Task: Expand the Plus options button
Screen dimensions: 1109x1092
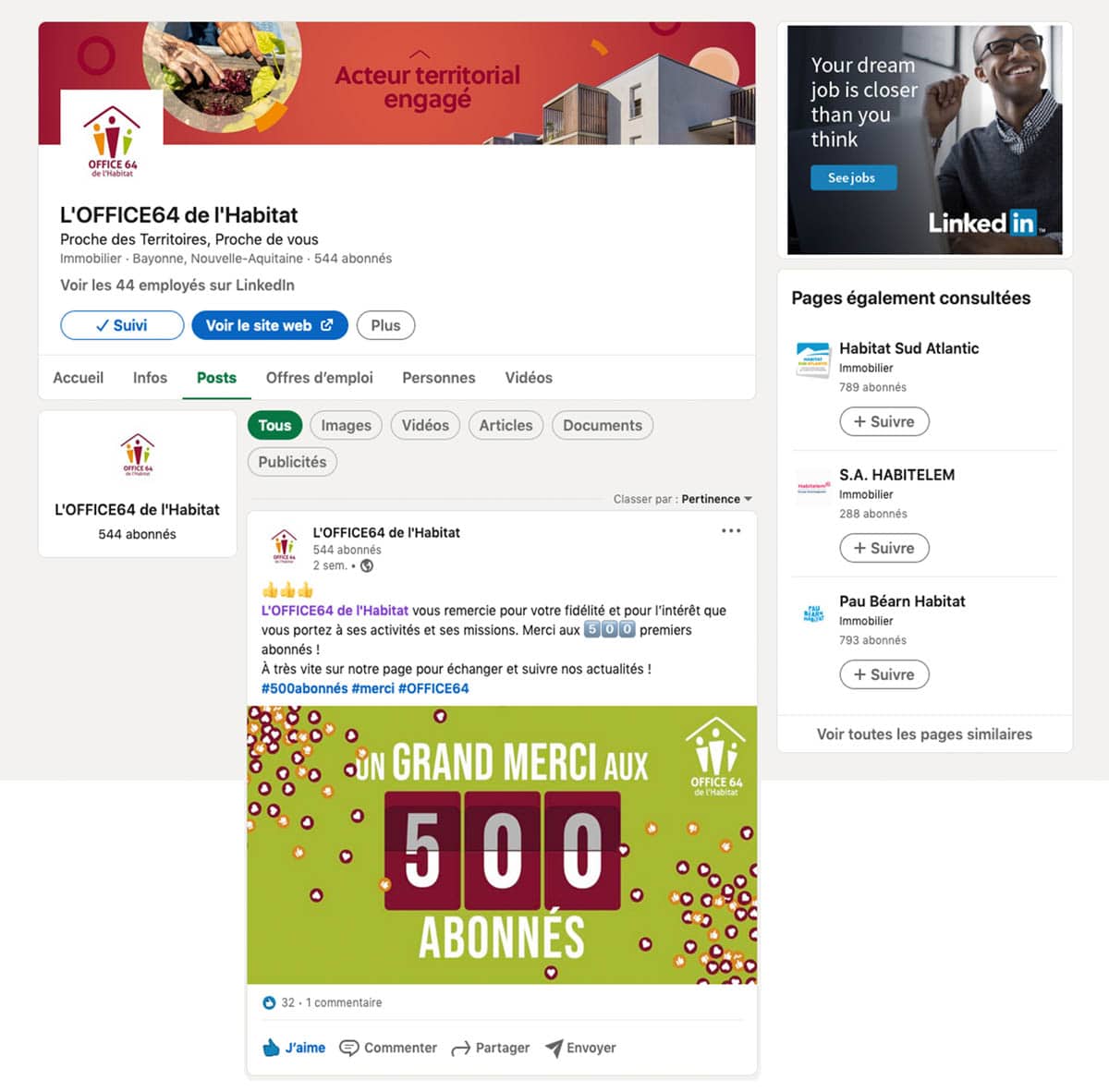Action: point(385,325)
